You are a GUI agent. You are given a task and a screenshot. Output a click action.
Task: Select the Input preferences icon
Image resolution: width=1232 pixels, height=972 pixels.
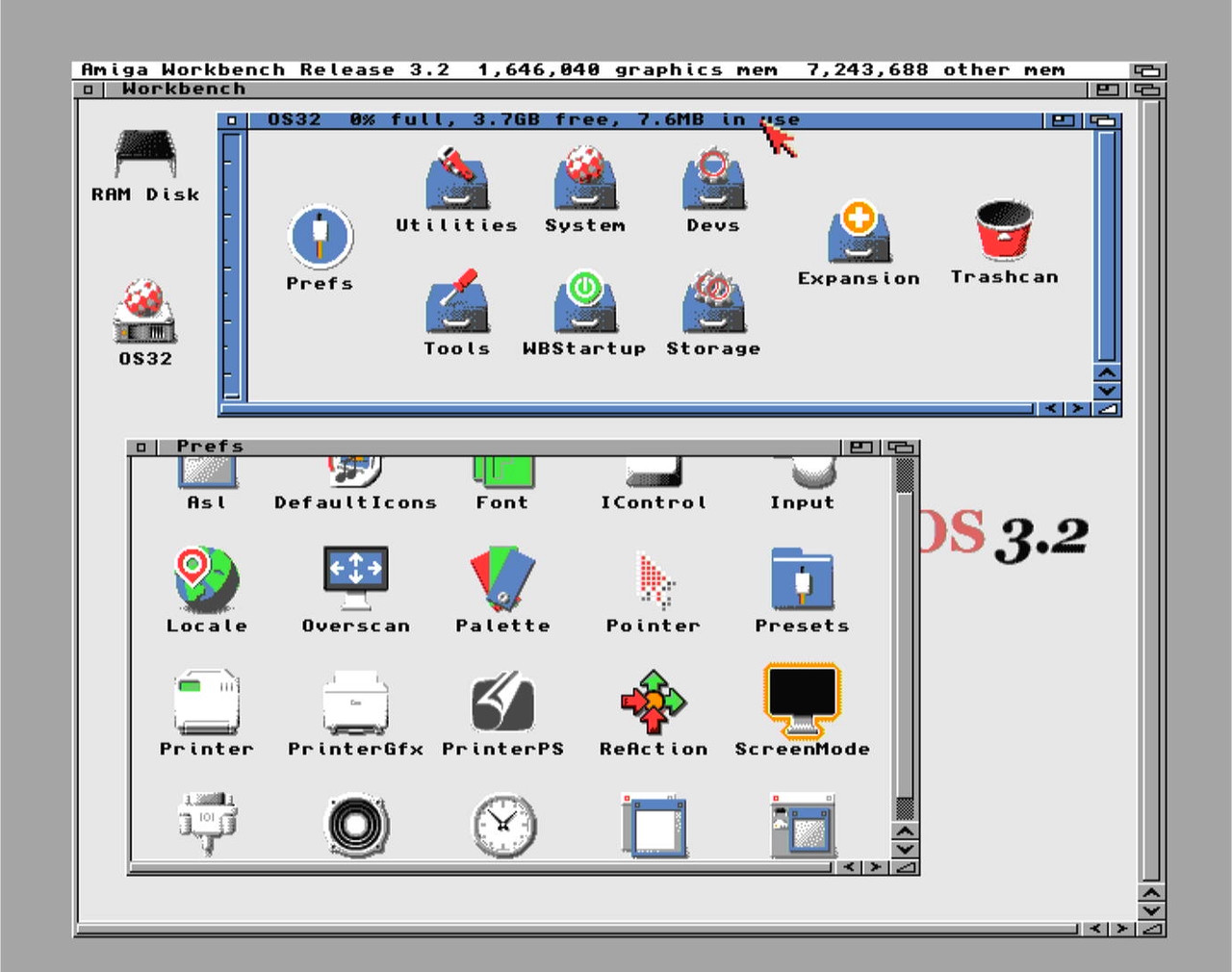pos(813,473)
